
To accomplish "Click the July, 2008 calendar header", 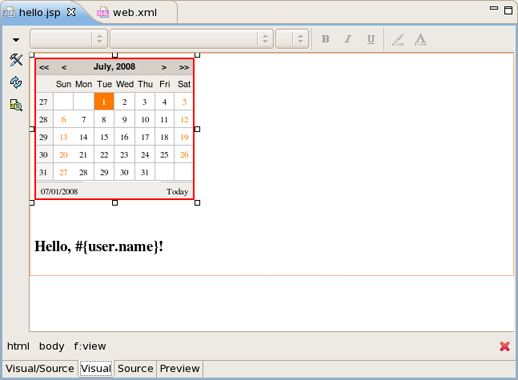I will click(x=114, y=67).
